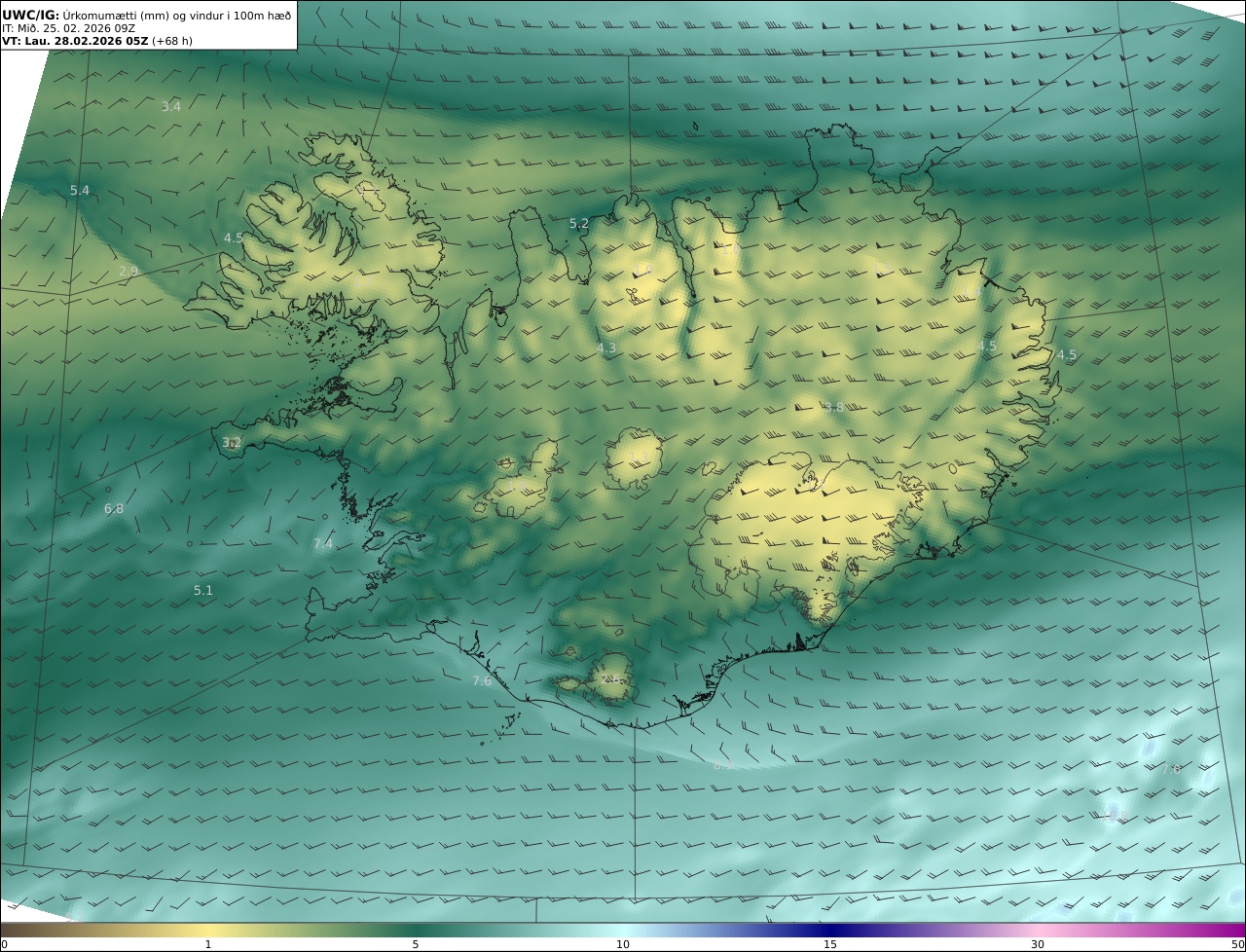Viewport: 1246px width, 952px height.
Task: Click the 6.8 value label offshore west
Action: coord(114,508)
